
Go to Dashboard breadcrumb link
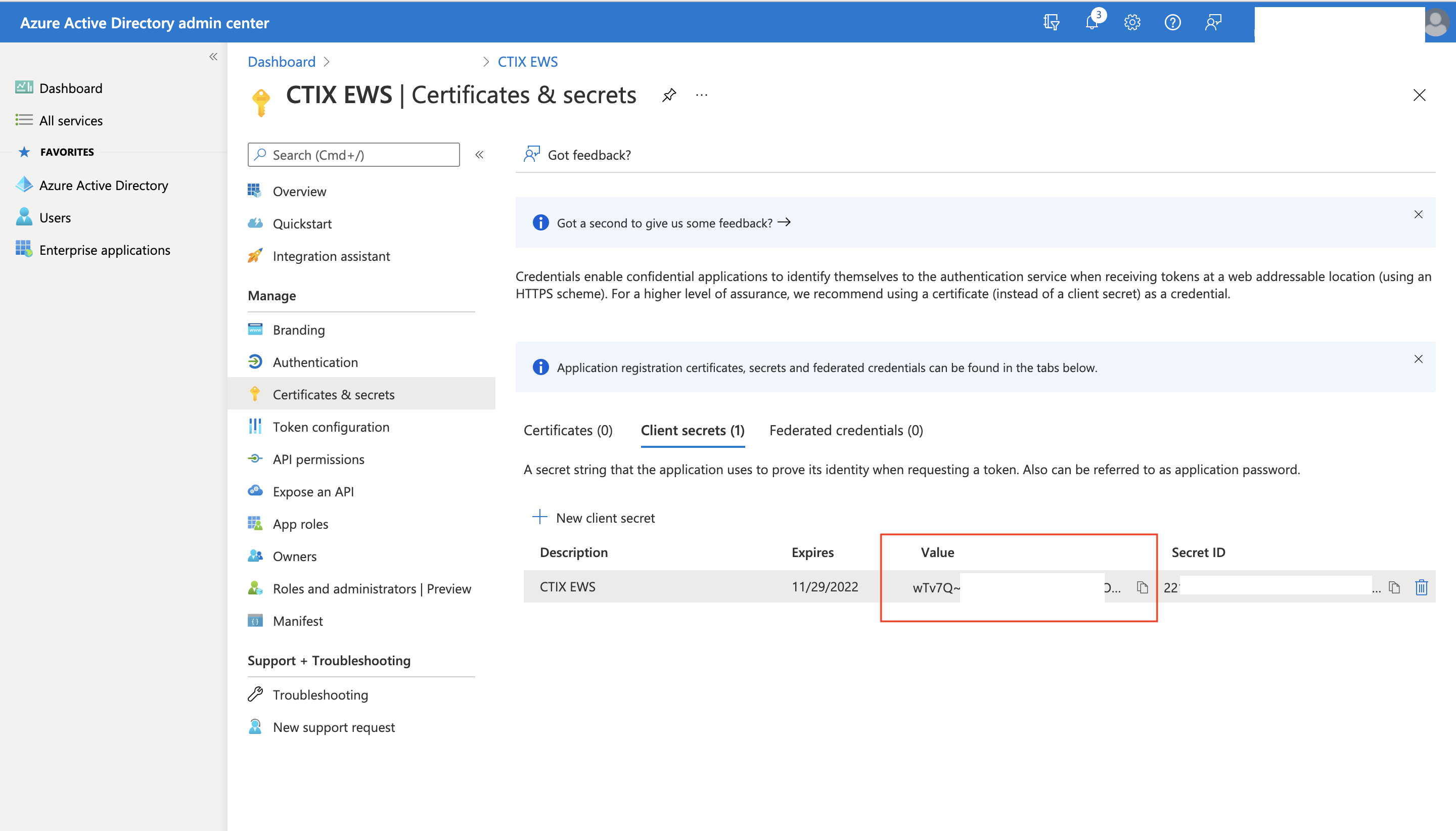282,62
